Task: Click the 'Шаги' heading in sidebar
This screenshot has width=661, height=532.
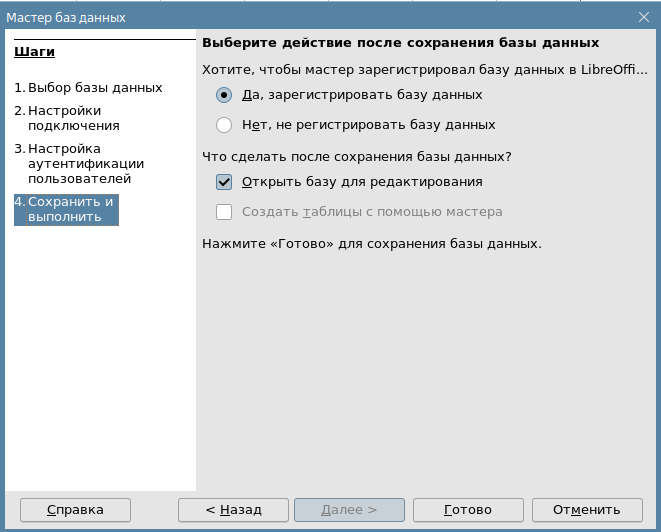Action: 35,52
